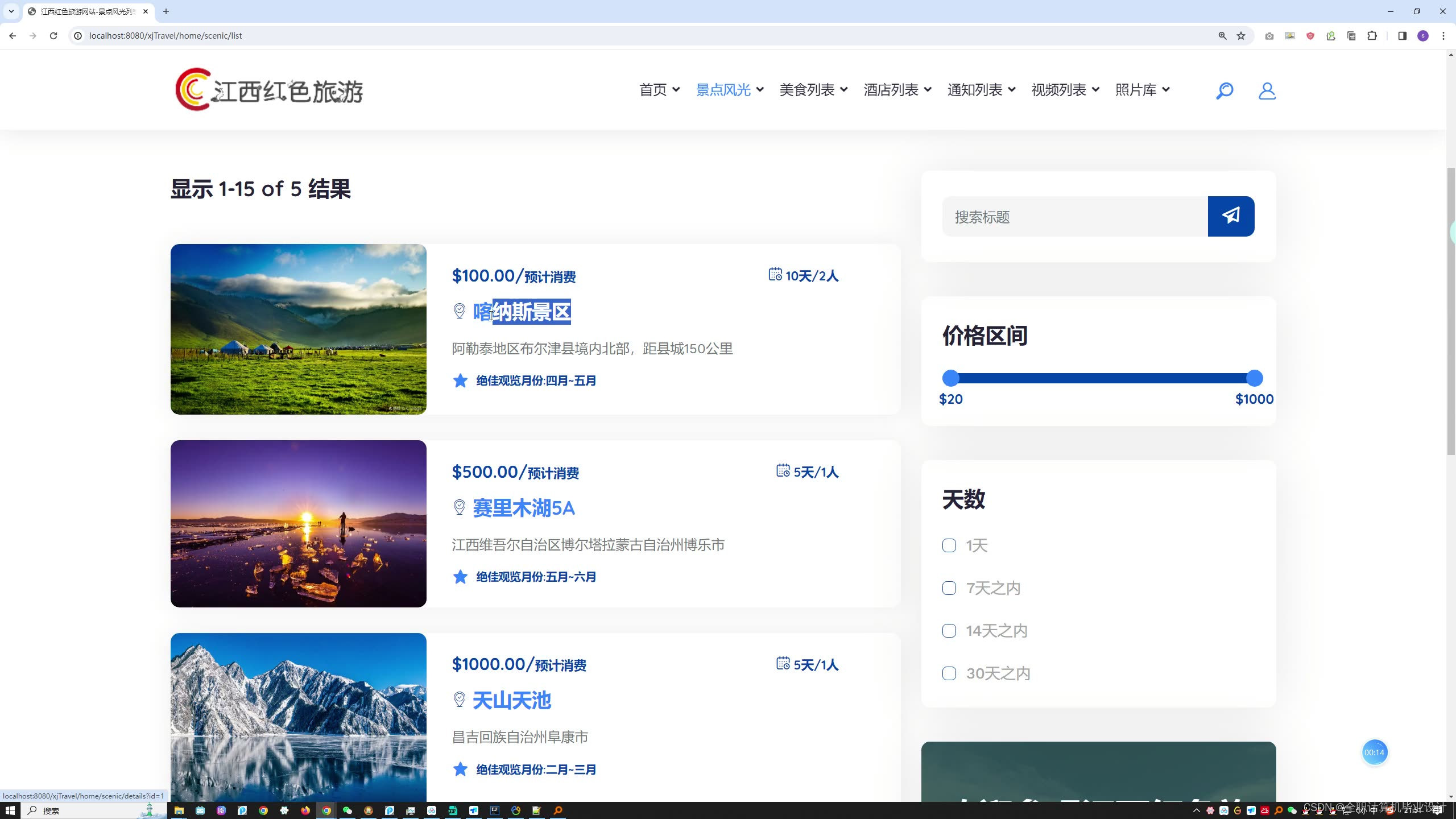Click the location pin icon beside 赛里木湖5A
The height and width of the screenshot is (819, 1456).
(459, 507)
